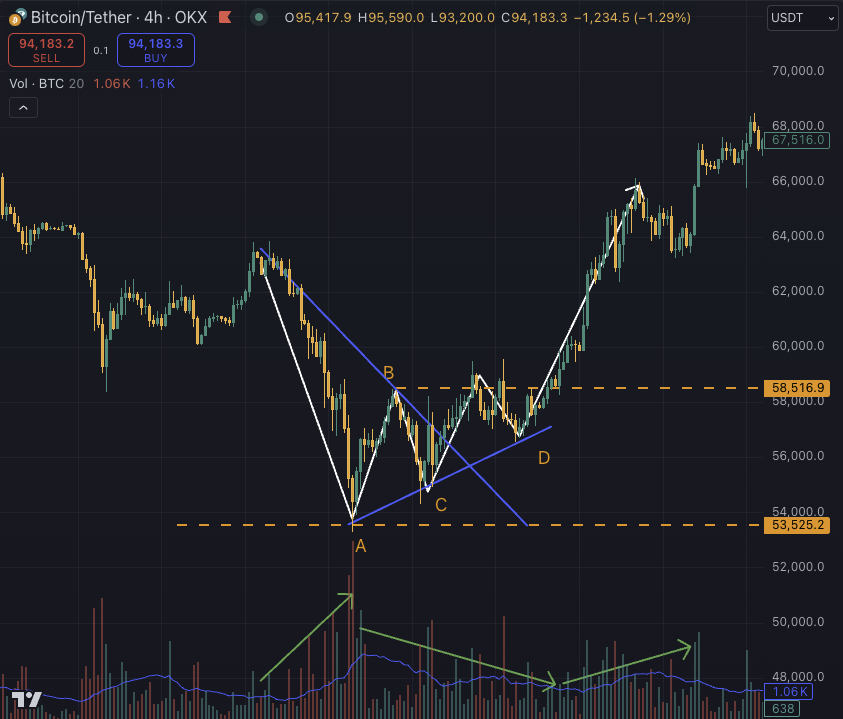Click the Vol · BTC 20 indicator label

tap(46, 83)
